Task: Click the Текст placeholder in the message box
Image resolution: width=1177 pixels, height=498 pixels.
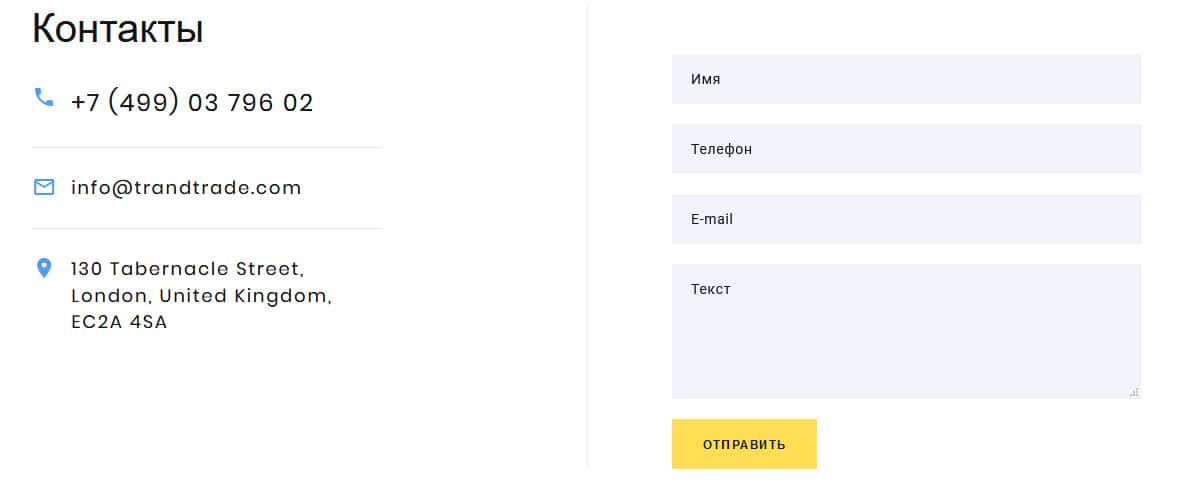Action: coord(711,289)
